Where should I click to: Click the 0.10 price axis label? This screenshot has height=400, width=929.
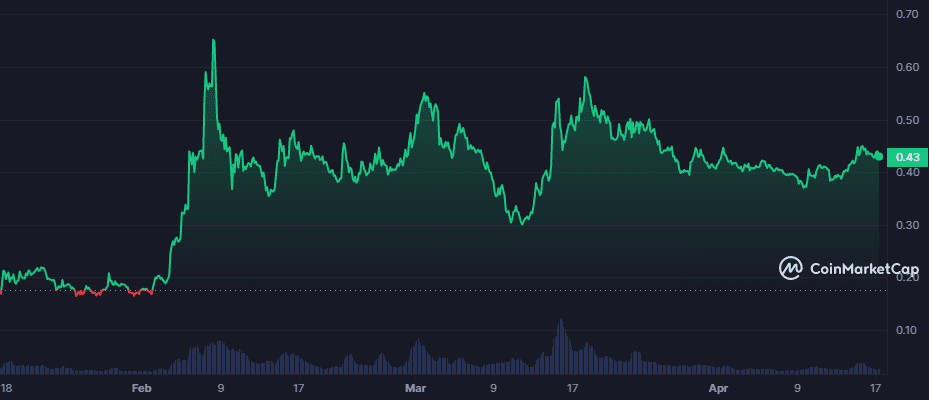point(907,330)
